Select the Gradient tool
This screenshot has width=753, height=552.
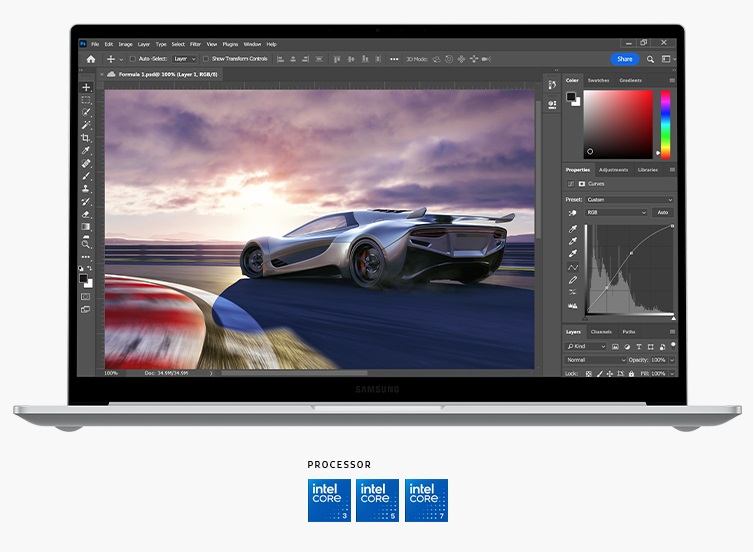[86, 227]
